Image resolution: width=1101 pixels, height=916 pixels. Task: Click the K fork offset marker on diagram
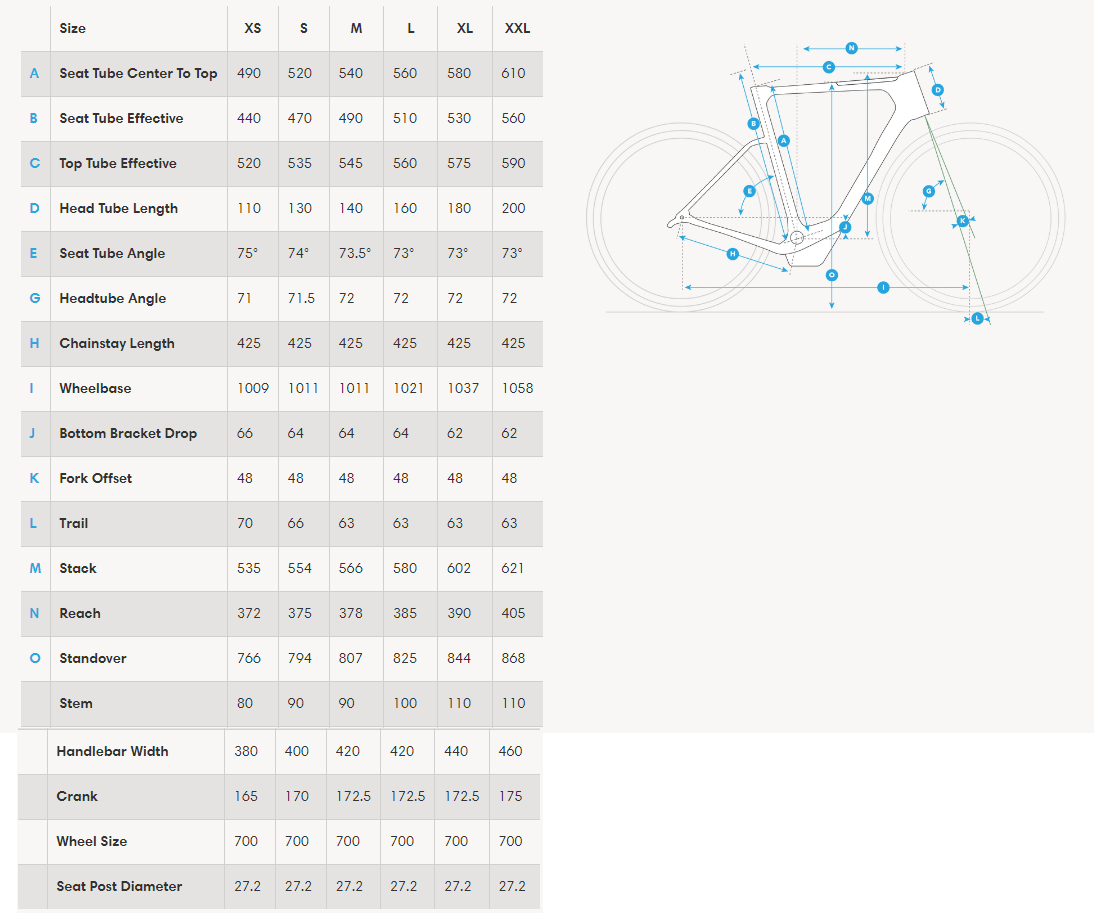[963, 220]
